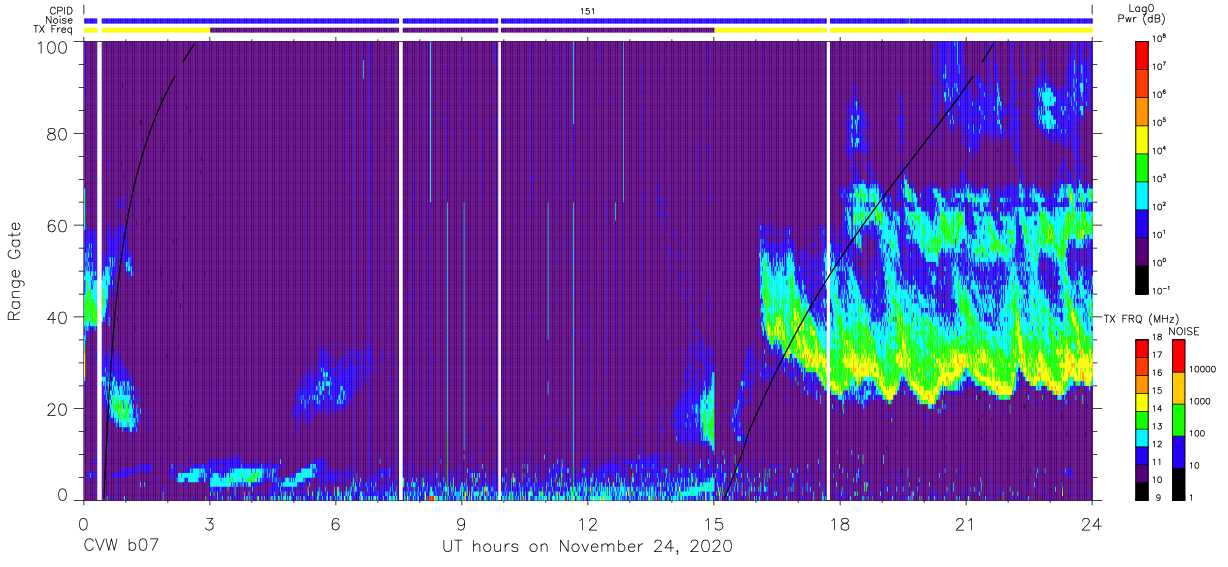Viewport: 1228px width, 567px height.
Task: Click the 9 hour x-axis tick label
Action: (461, 522)
